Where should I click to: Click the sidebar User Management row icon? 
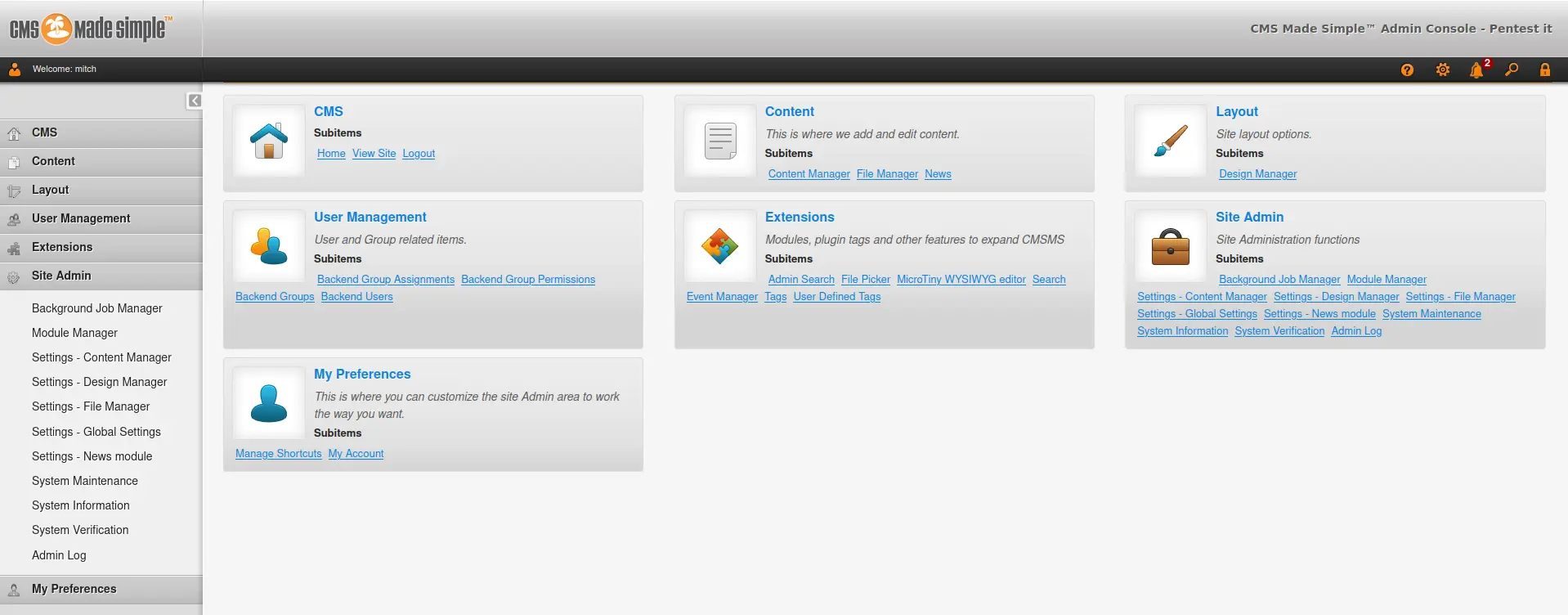14,220
